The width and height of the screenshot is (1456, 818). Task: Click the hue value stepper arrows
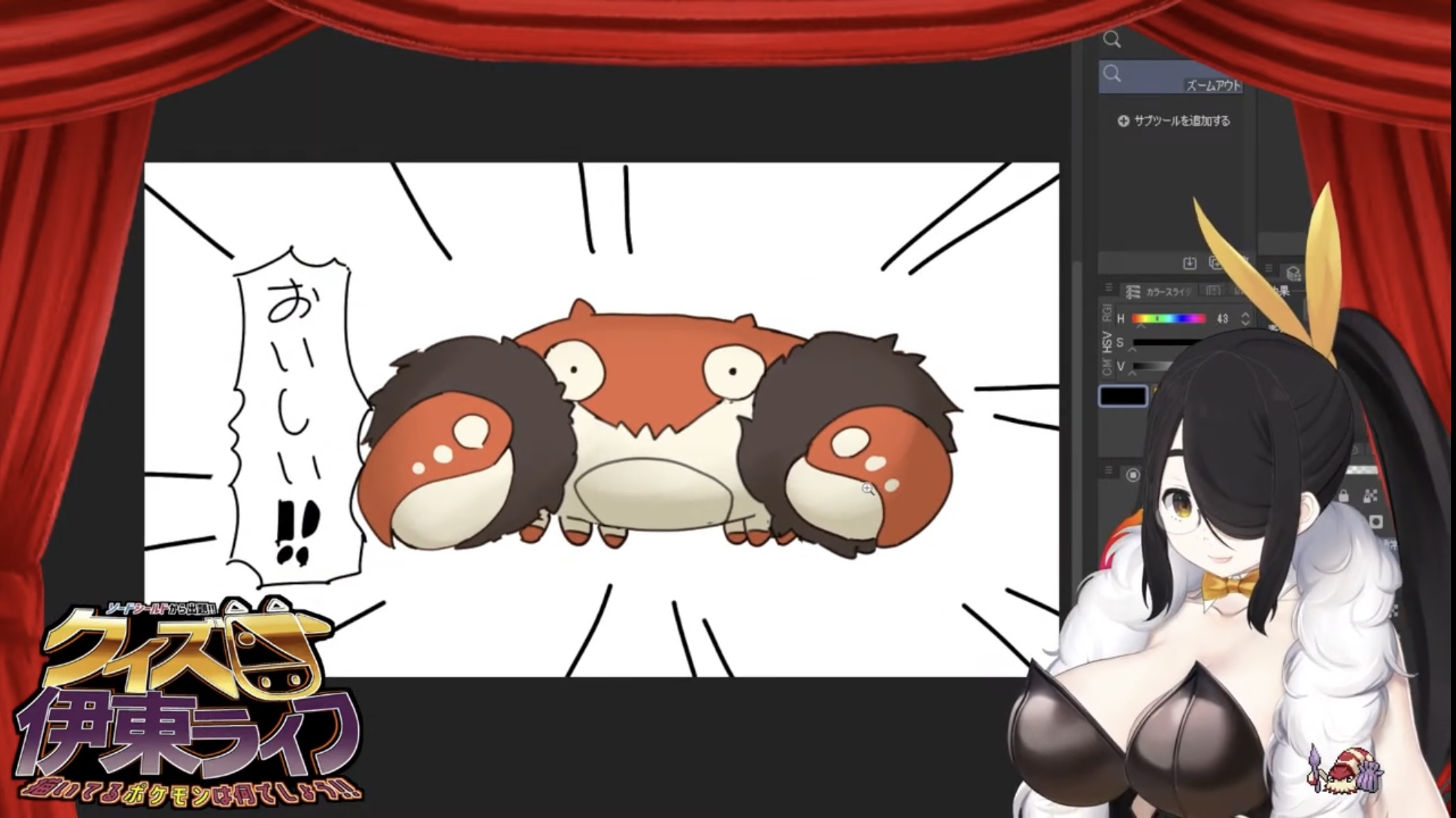(x=1246, y=319)
